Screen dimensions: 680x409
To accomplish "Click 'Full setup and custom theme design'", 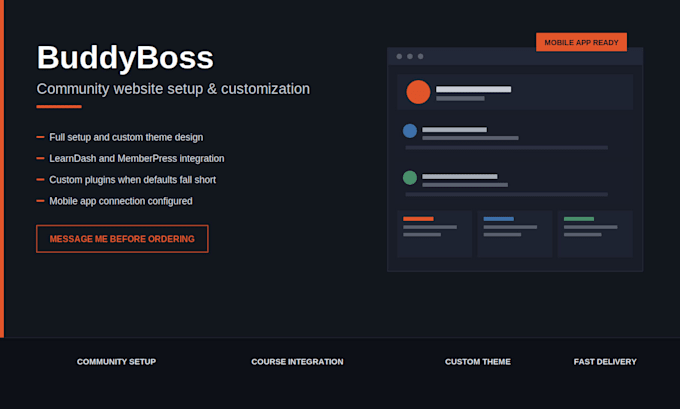I will click(x=126, y=137).
